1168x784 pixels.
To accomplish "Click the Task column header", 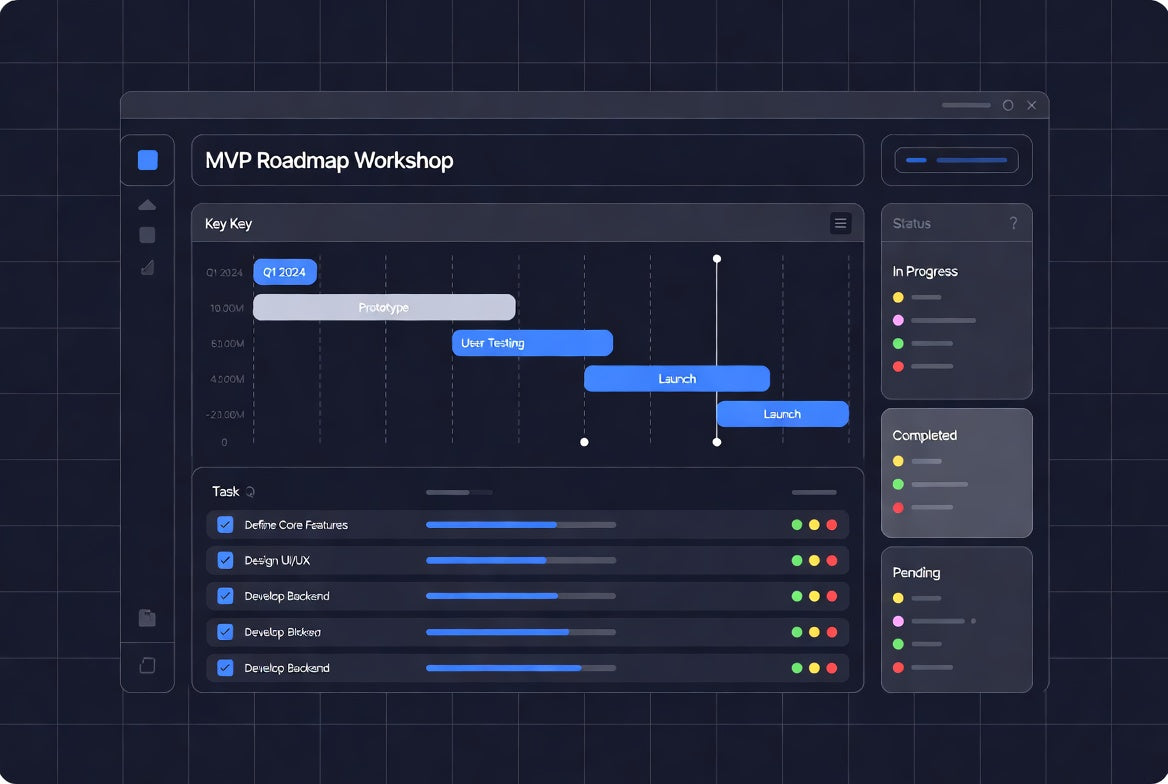I will click(x=225, y=492).
